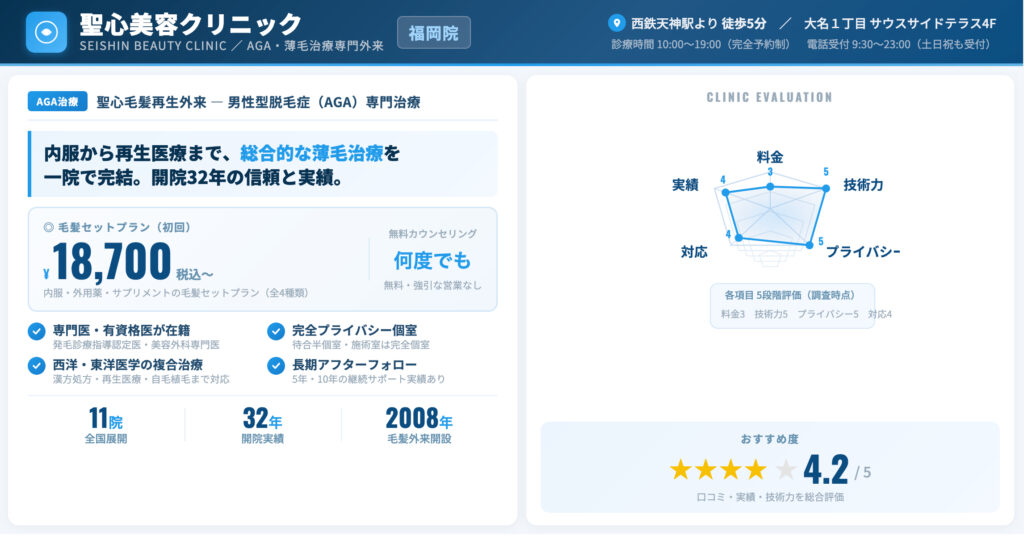Image resolution: width=1024 pixels, height=536 pixels.
Task: Click the 技術力 radar chart label
Action: 862,185
